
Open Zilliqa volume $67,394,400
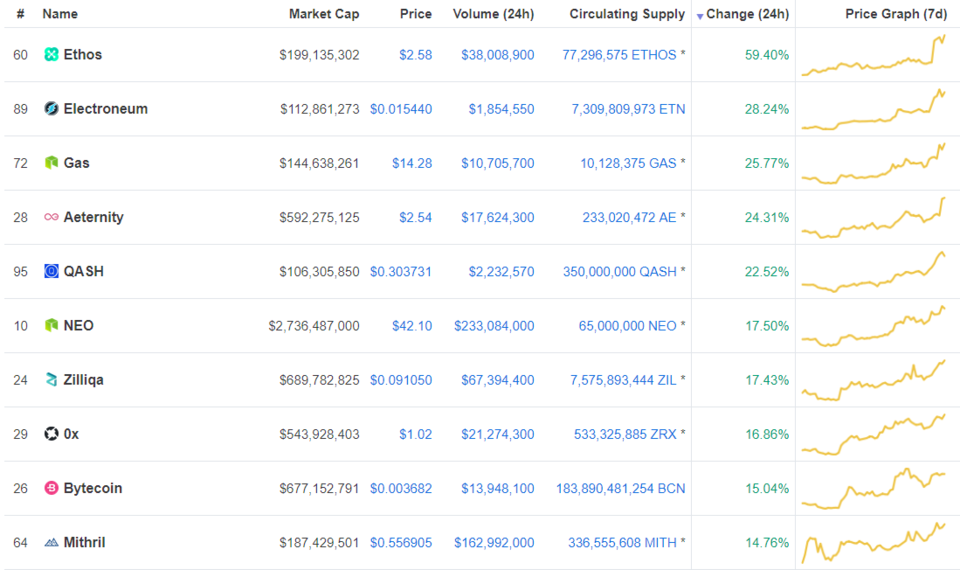pyautogui.click(x=498, y=380)
